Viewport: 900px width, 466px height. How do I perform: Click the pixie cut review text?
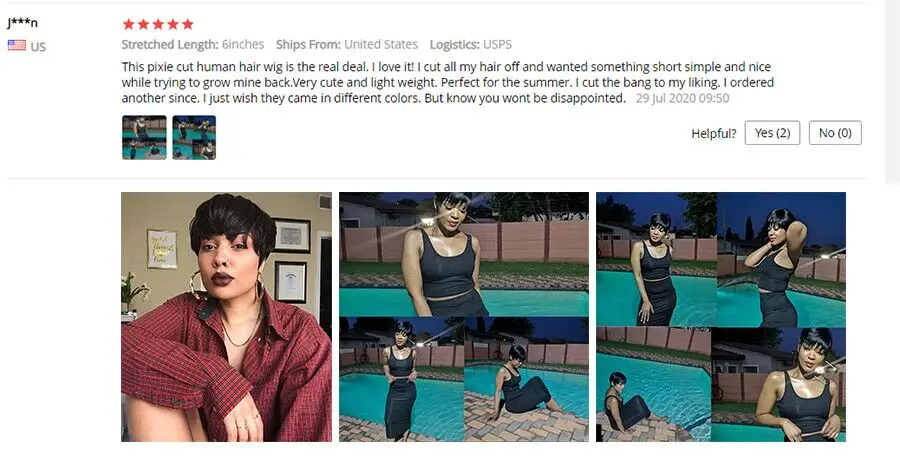coord(448,82)
